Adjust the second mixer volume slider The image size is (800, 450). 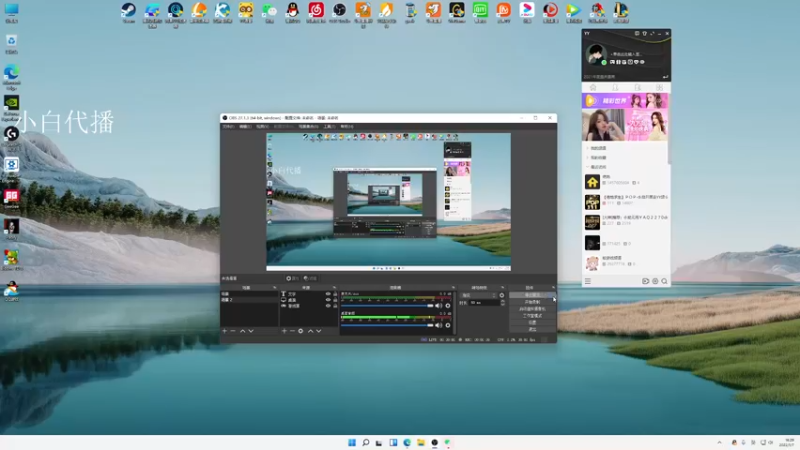[387, 325]
